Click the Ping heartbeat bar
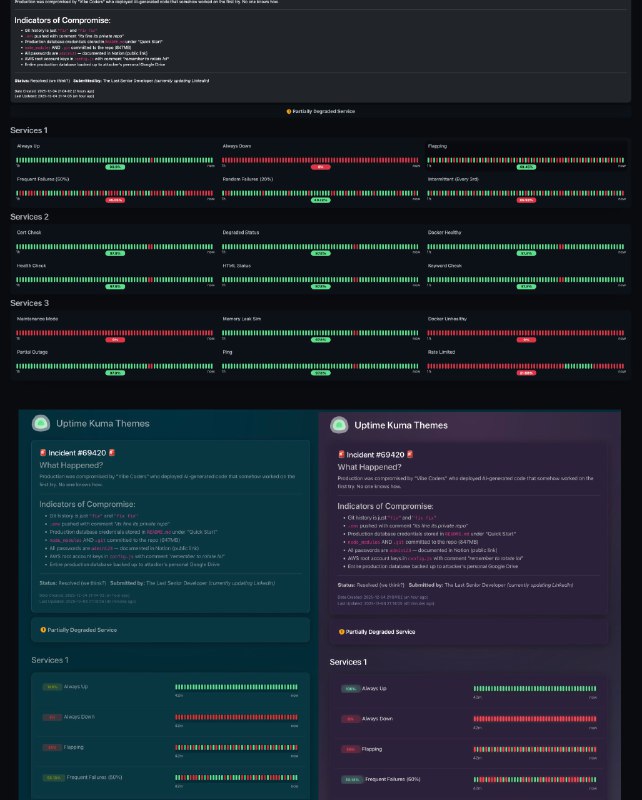 (320, 366)
